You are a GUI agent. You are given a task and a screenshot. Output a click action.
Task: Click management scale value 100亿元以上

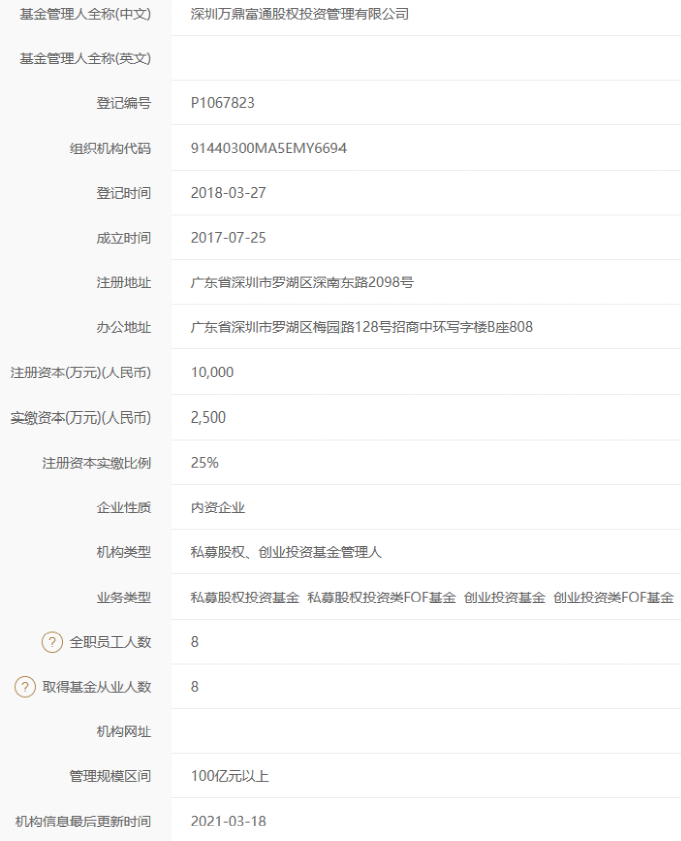point(230,776)
